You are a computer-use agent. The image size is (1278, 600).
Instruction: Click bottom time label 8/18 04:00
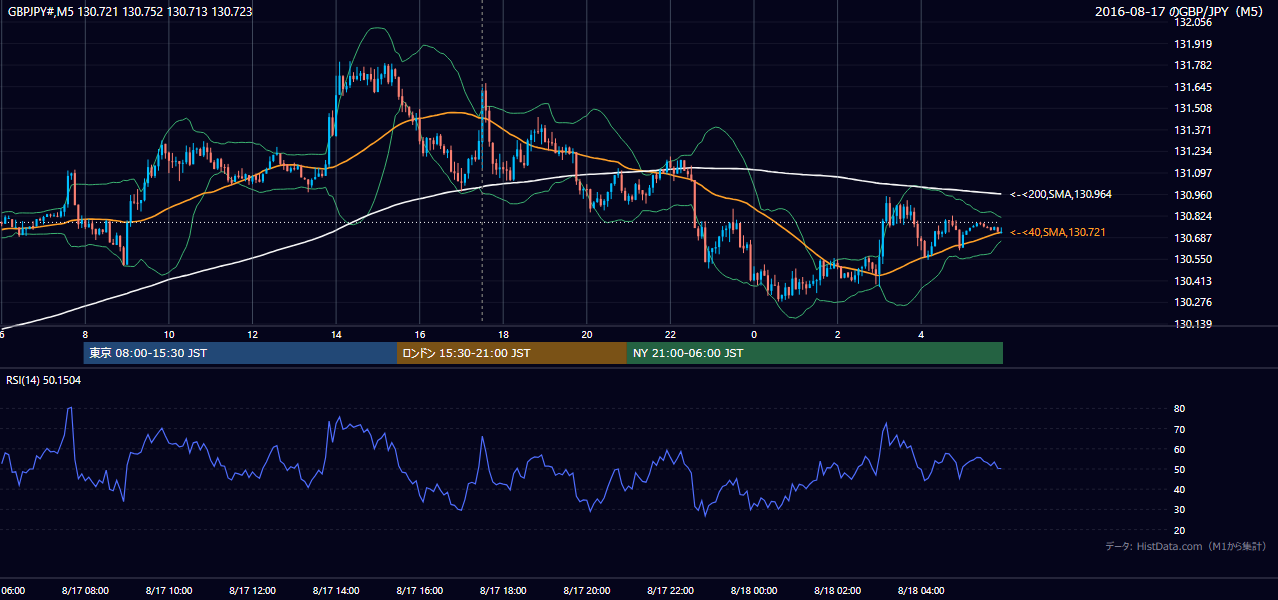(921, 590)
